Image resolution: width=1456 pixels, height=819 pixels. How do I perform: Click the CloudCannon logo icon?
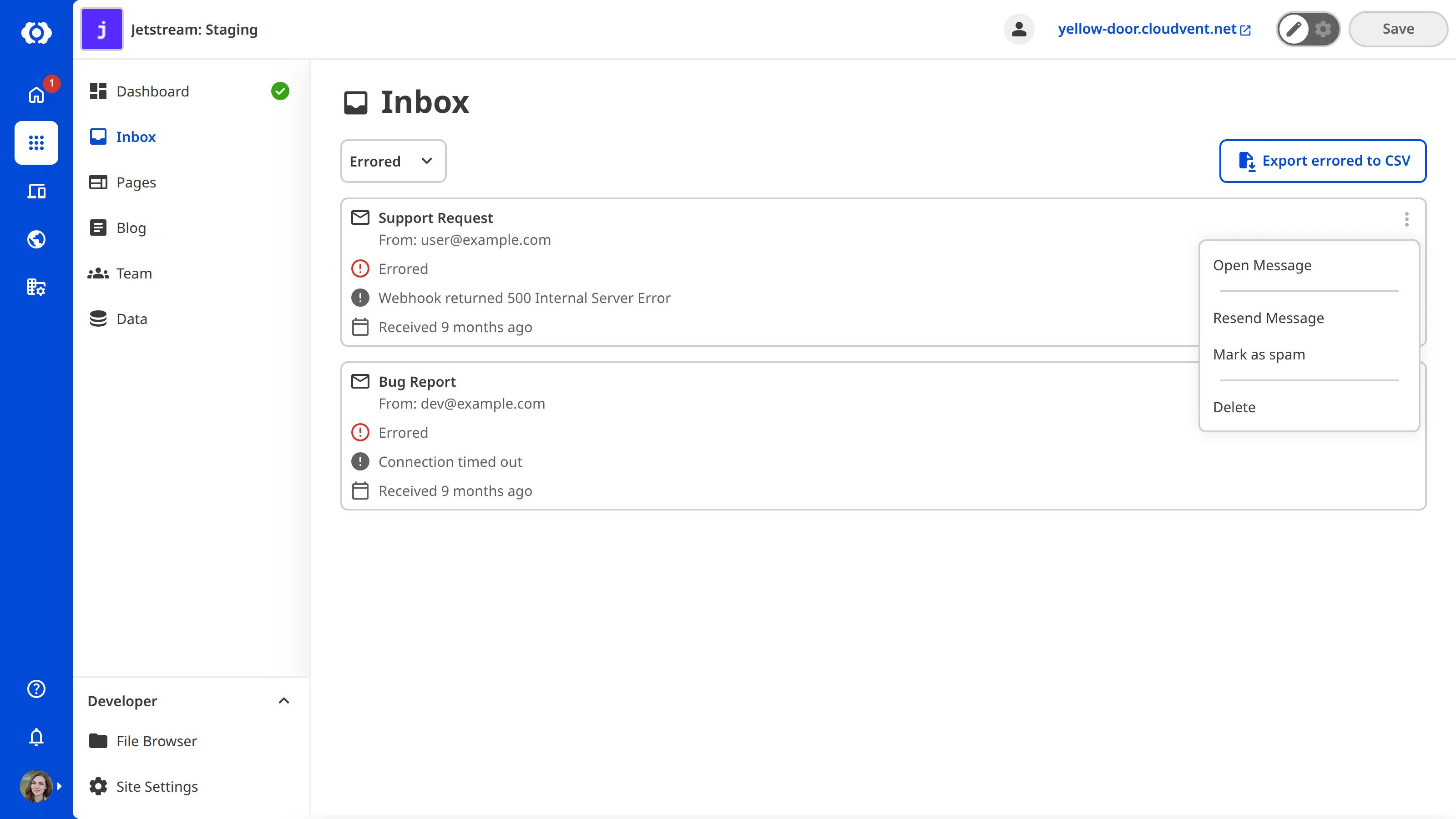pyautogui.click(x=36, y=32)
